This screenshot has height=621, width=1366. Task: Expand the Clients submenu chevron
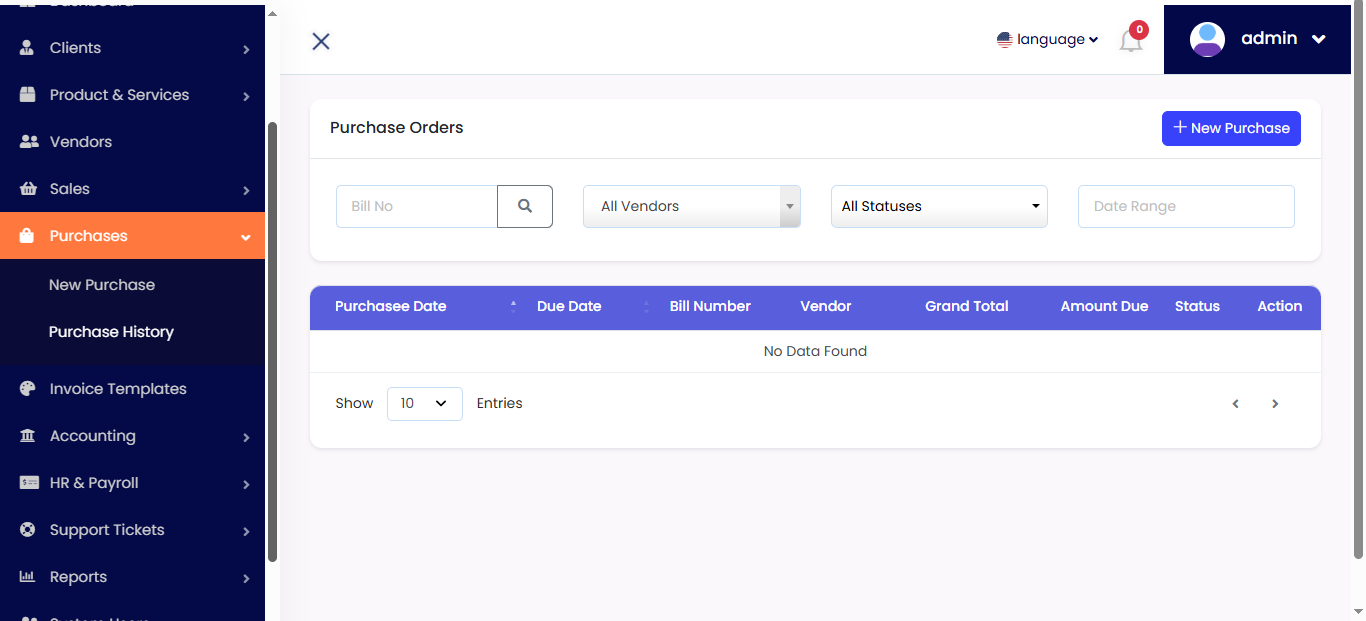tap(246, 49)
